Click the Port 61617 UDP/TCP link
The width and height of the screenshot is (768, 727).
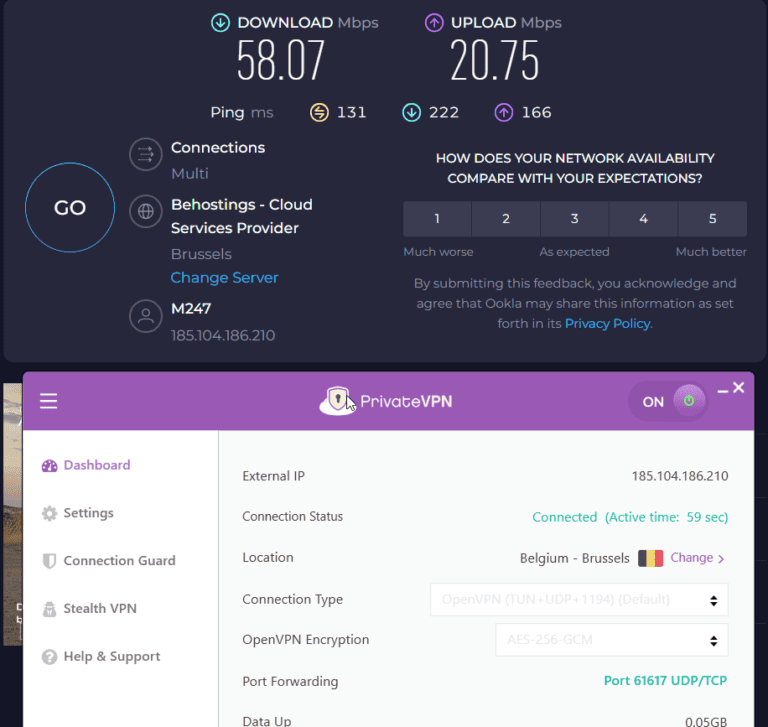tap(665, 680)
